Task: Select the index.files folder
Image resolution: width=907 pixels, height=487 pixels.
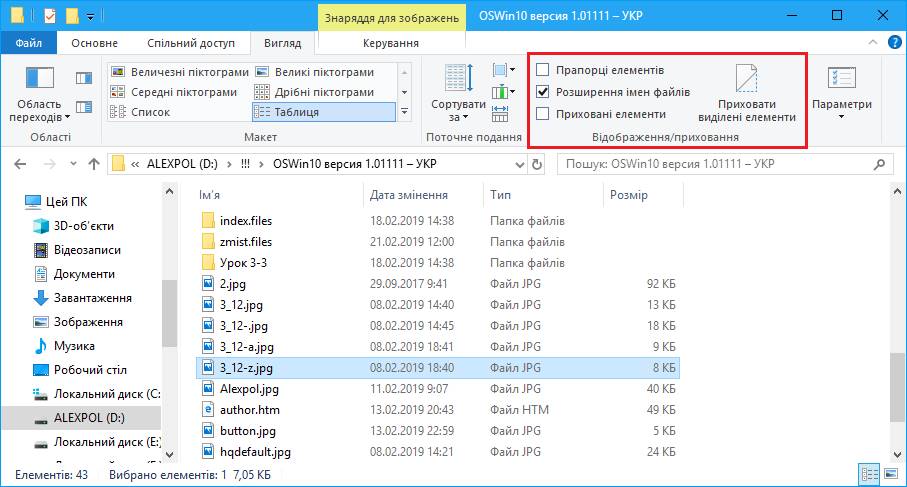Action: pyautogui.click(x=246, y=221)
